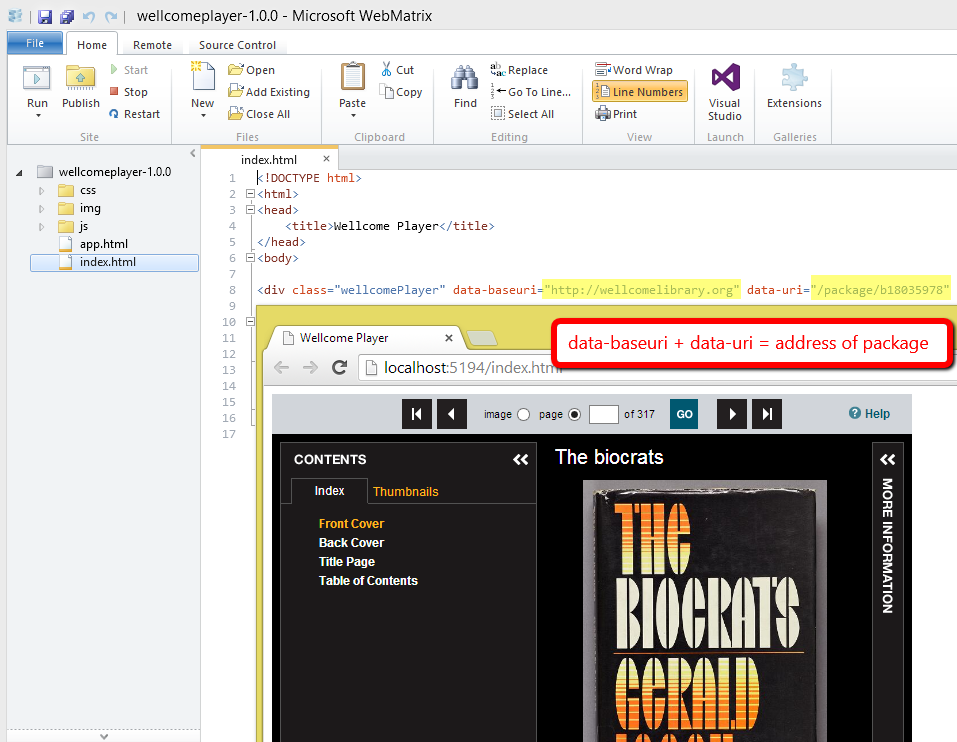Open the Find tool

(x=465, y=87)
